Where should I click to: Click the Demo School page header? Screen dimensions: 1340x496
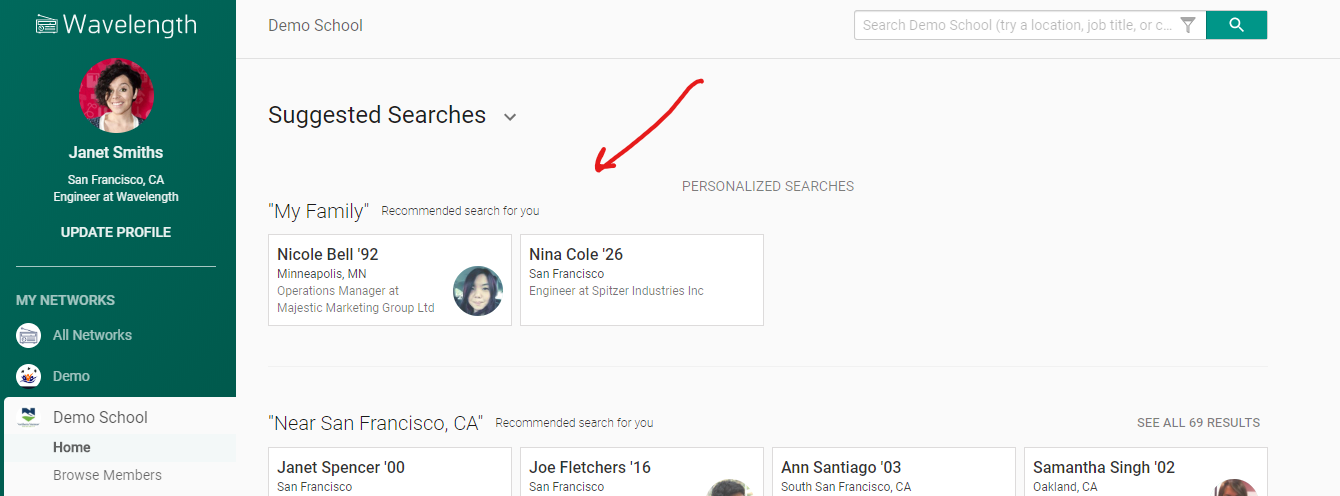tap(315, 25)
